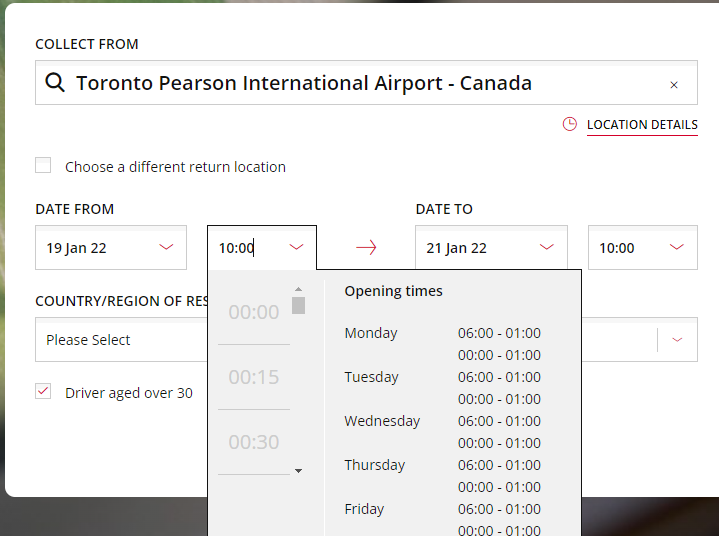Click the search magnifier icon

click(x=56, y=83)
